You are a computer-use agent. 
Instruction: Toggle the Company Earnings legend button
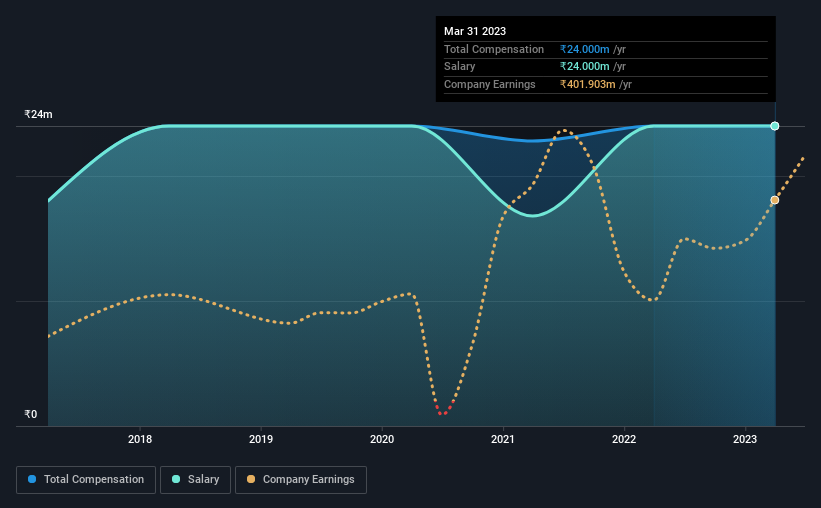click(x=301, y=480)
